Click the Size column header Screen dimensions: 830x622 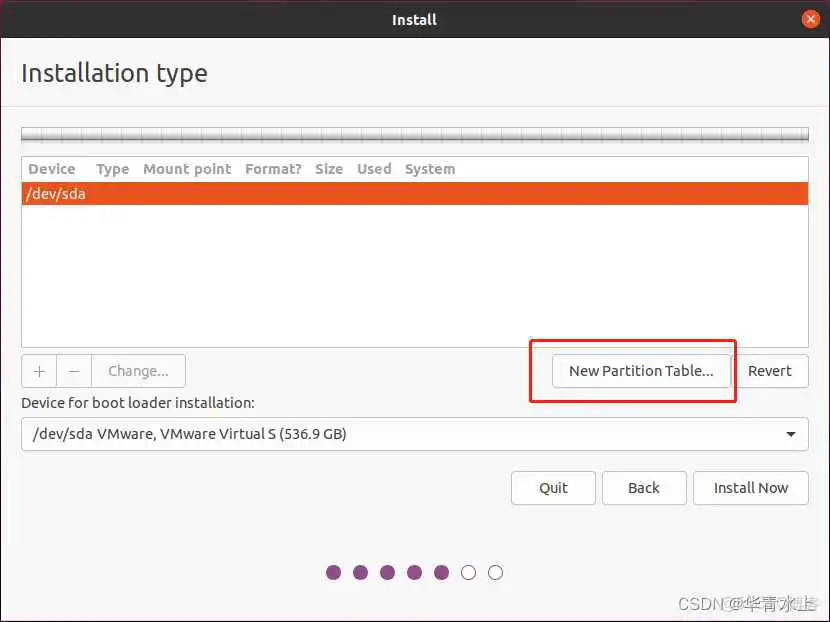pyautogui.click(x=329, y=169)
